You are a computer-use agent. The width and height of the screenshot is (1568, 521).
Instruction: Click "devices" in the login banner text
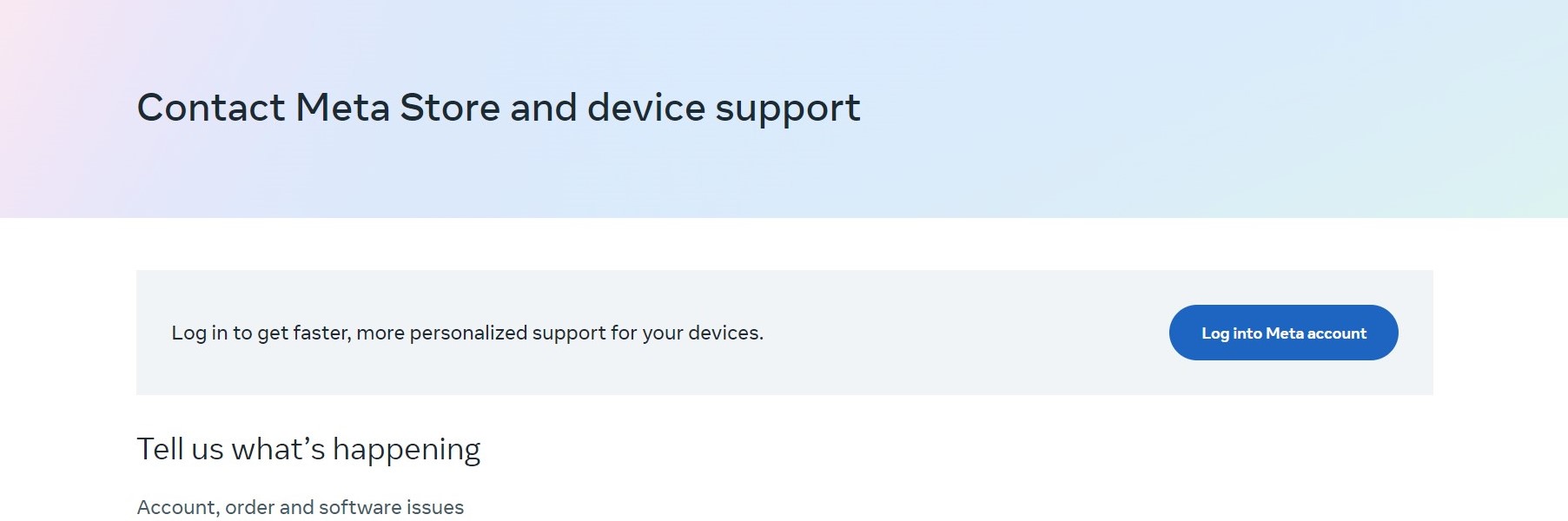(x=724, y=333)
